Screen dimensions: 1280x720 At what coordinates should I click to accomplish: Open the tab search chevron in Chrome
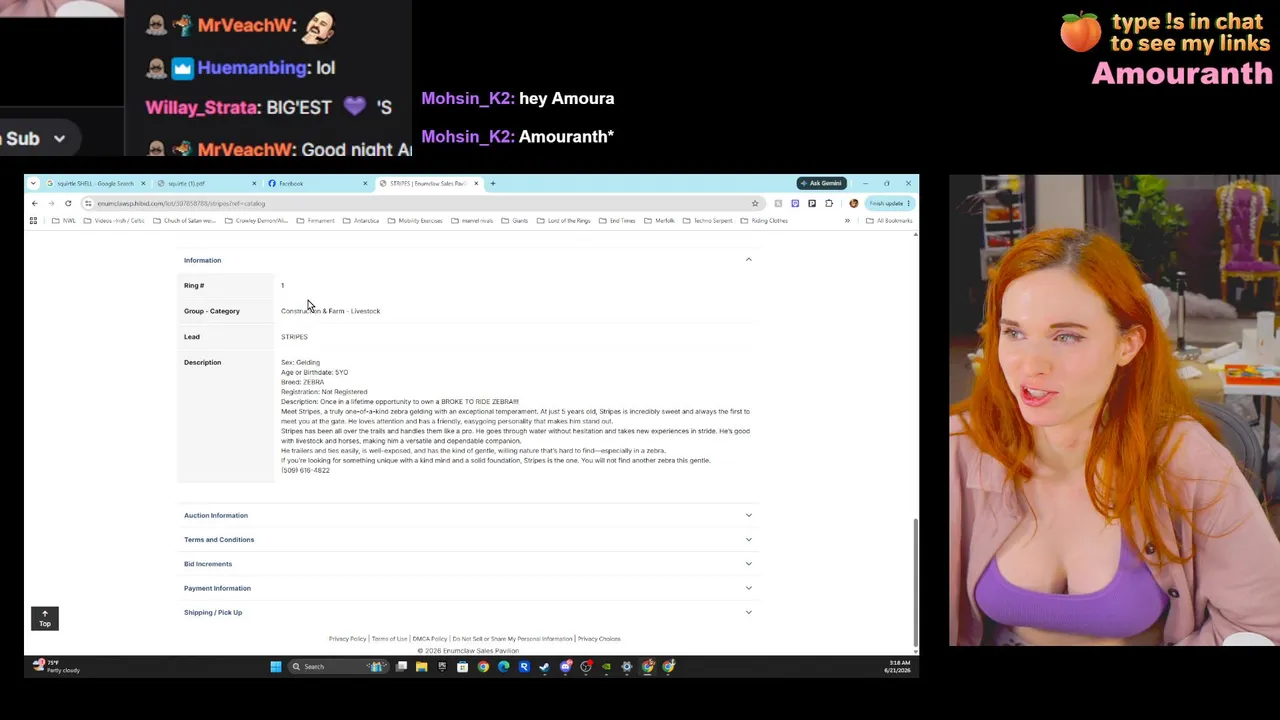33,183
